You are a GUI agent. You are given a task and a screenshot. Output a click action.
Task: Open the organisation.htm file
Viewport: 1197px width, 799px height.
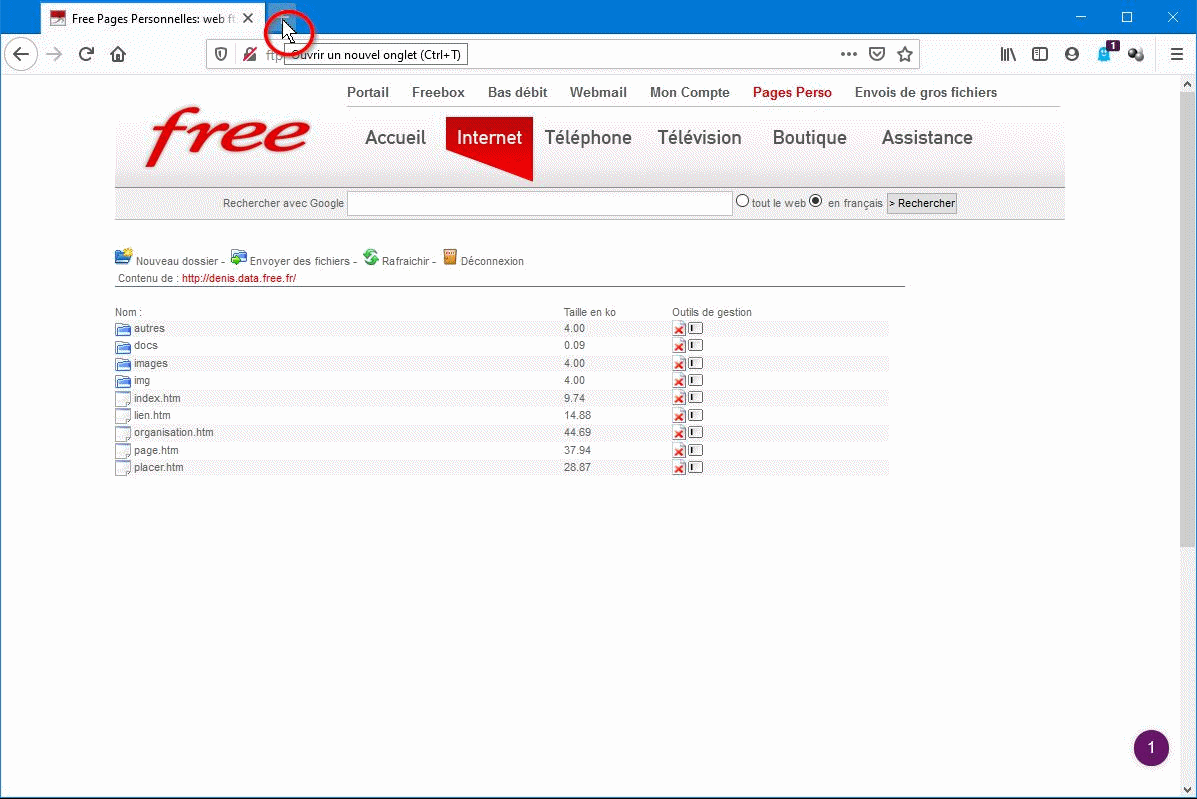pyautogui.click(x=173, y=433)
